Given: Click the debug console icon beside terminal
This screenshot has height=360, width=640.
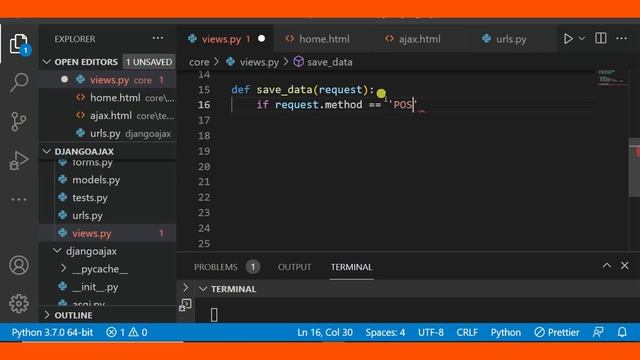Looking at the screenshot, I should tap(185, 305).
